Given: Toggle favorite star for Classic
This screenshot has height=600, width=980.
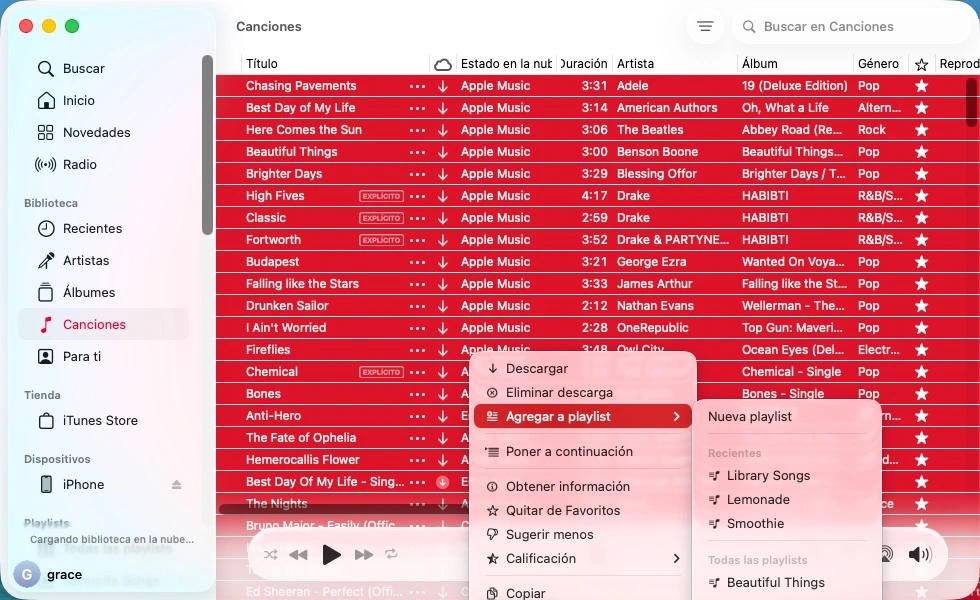Looking at the screenshot, I should coord(921,218).
